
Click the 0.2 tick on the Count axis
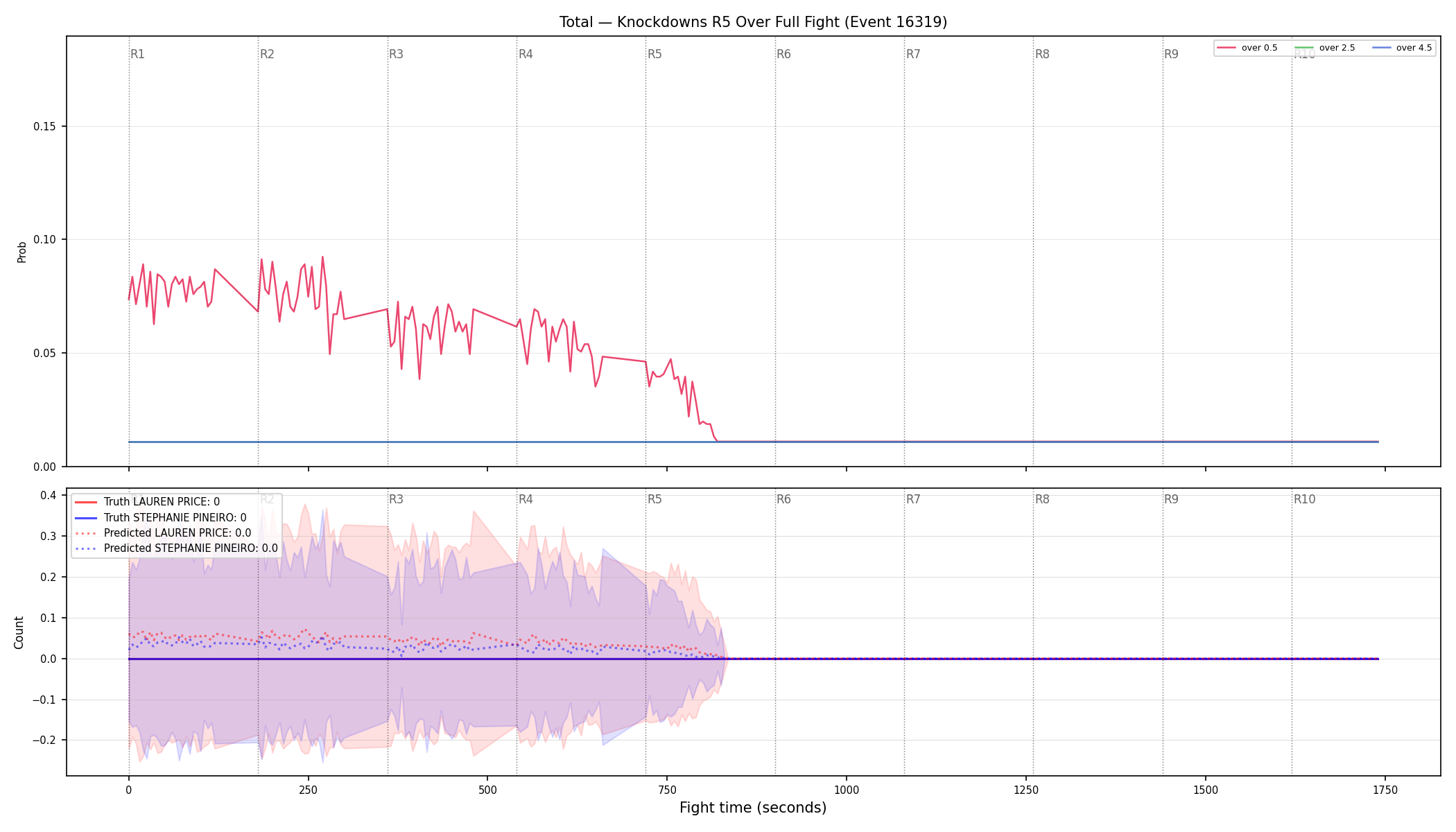48,577
